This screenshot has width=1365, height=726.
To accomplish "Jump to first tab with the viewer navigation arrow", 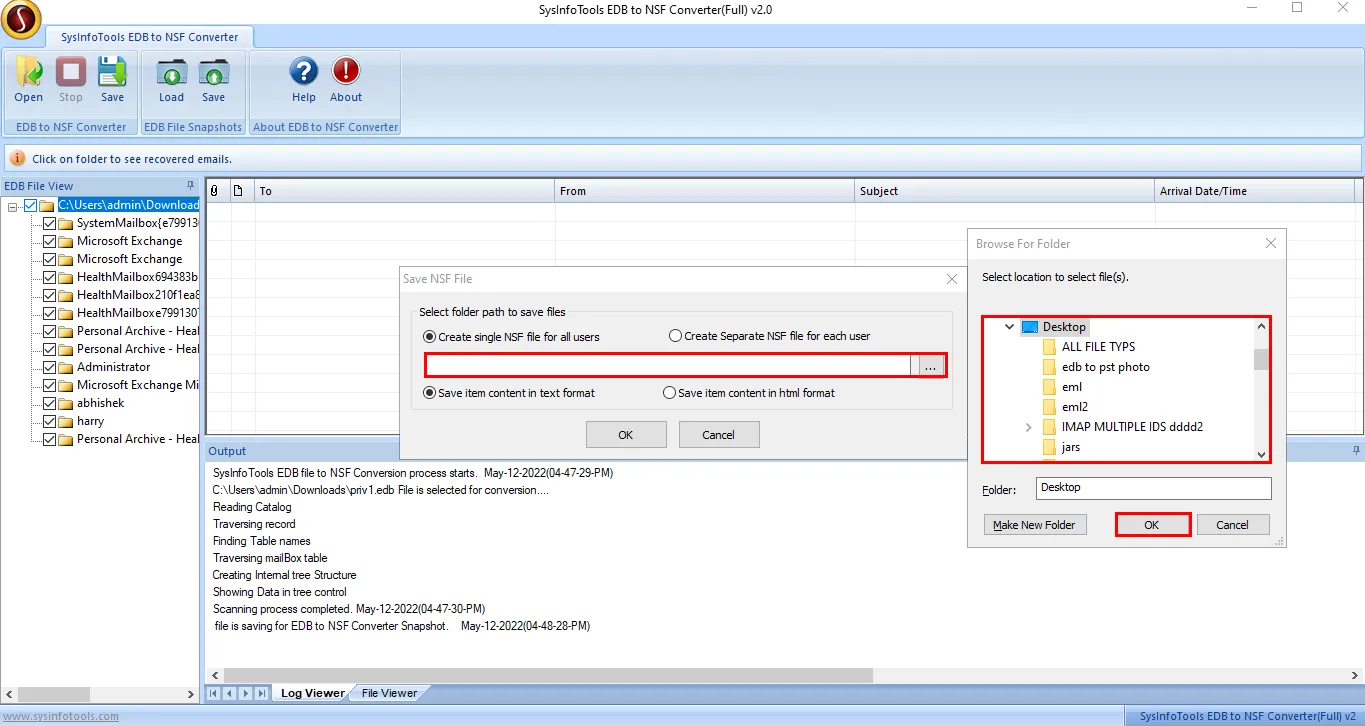I will point(214,693).
